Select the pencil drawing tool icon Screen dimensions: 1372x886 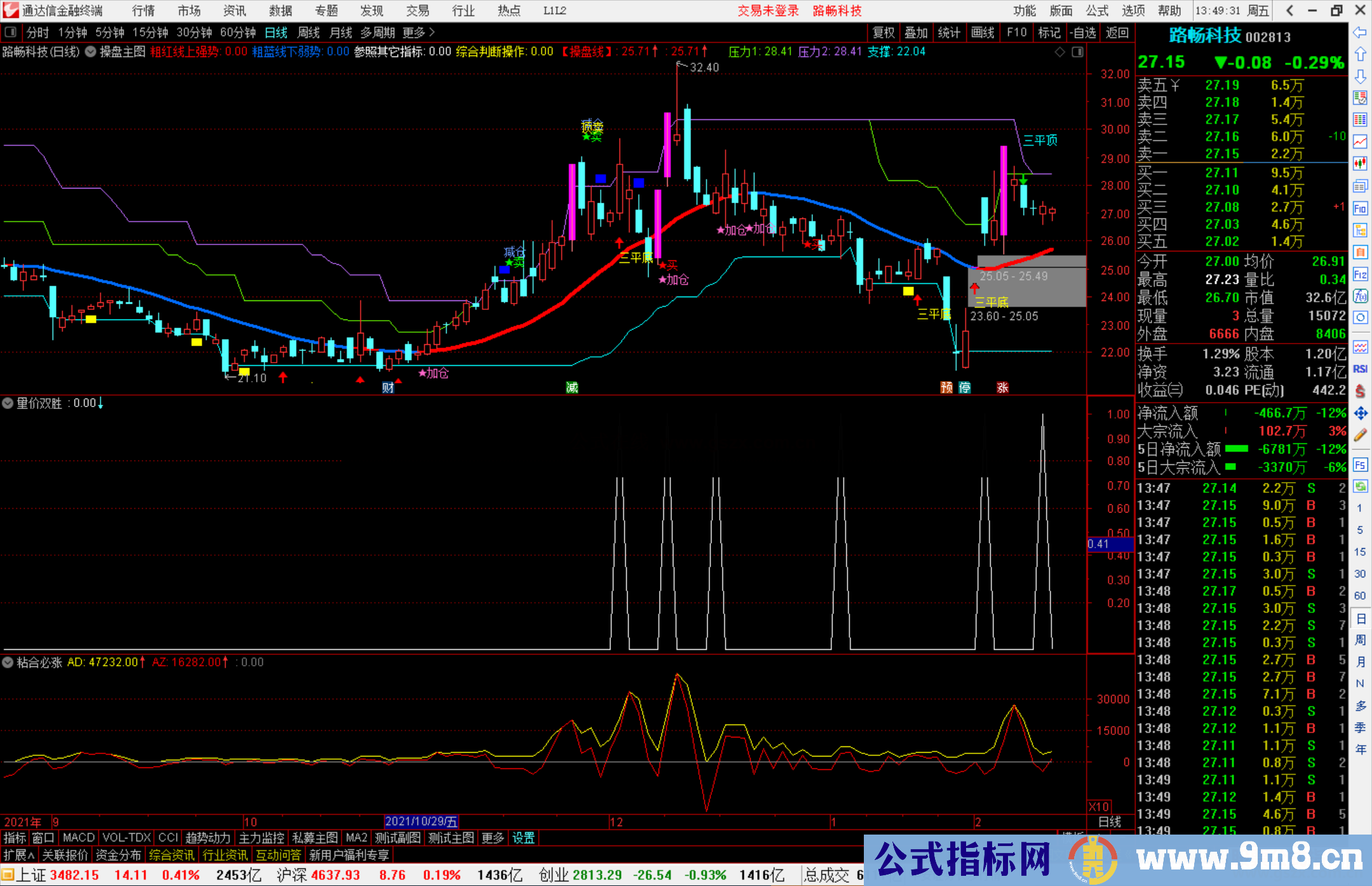click(x=1360, y=436)
